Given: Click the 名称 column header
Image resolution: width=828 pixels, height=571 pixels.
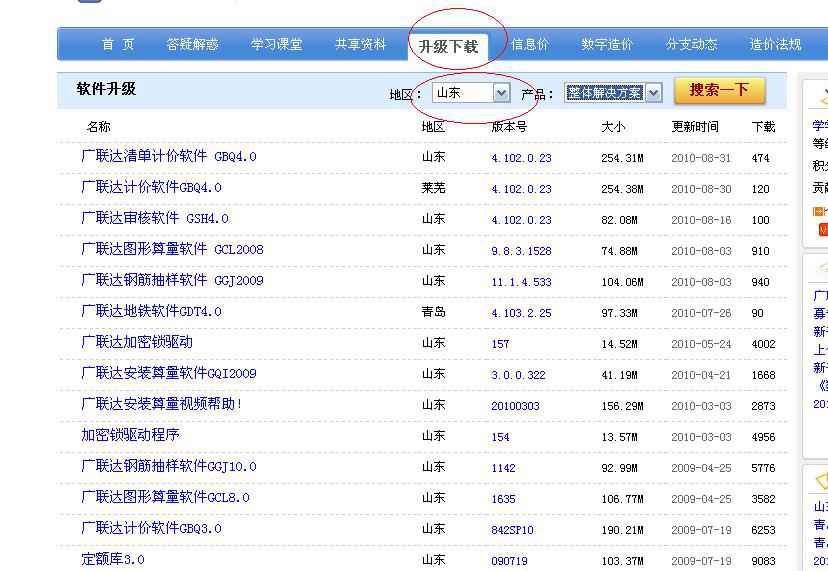Looking at the screenshot, I should 98,127.
